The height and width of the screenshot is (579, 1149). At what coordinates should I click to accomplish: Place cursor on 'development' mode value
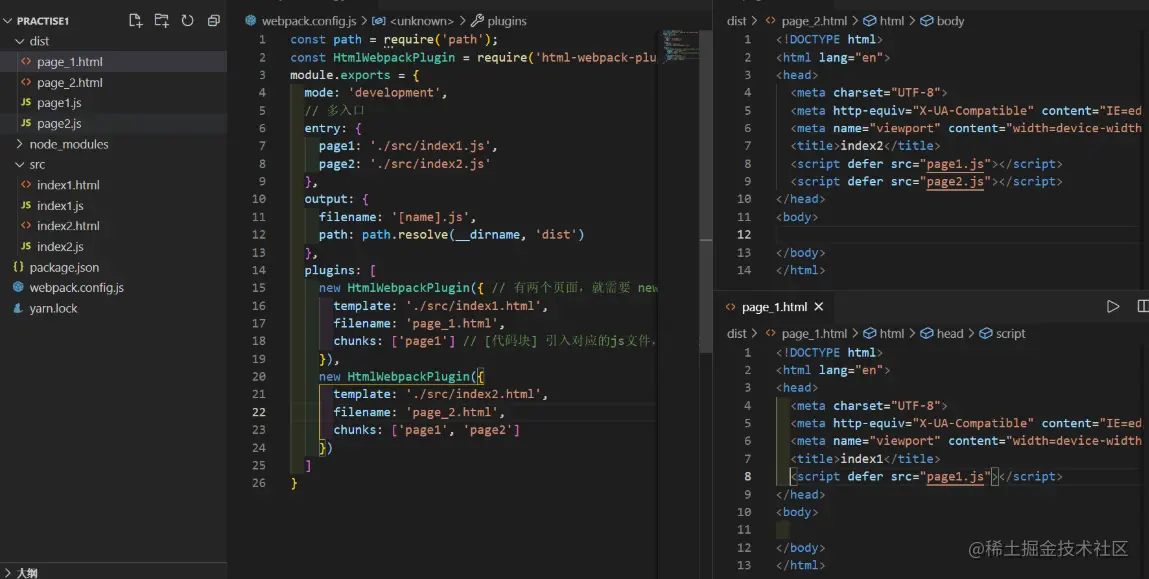396,92
